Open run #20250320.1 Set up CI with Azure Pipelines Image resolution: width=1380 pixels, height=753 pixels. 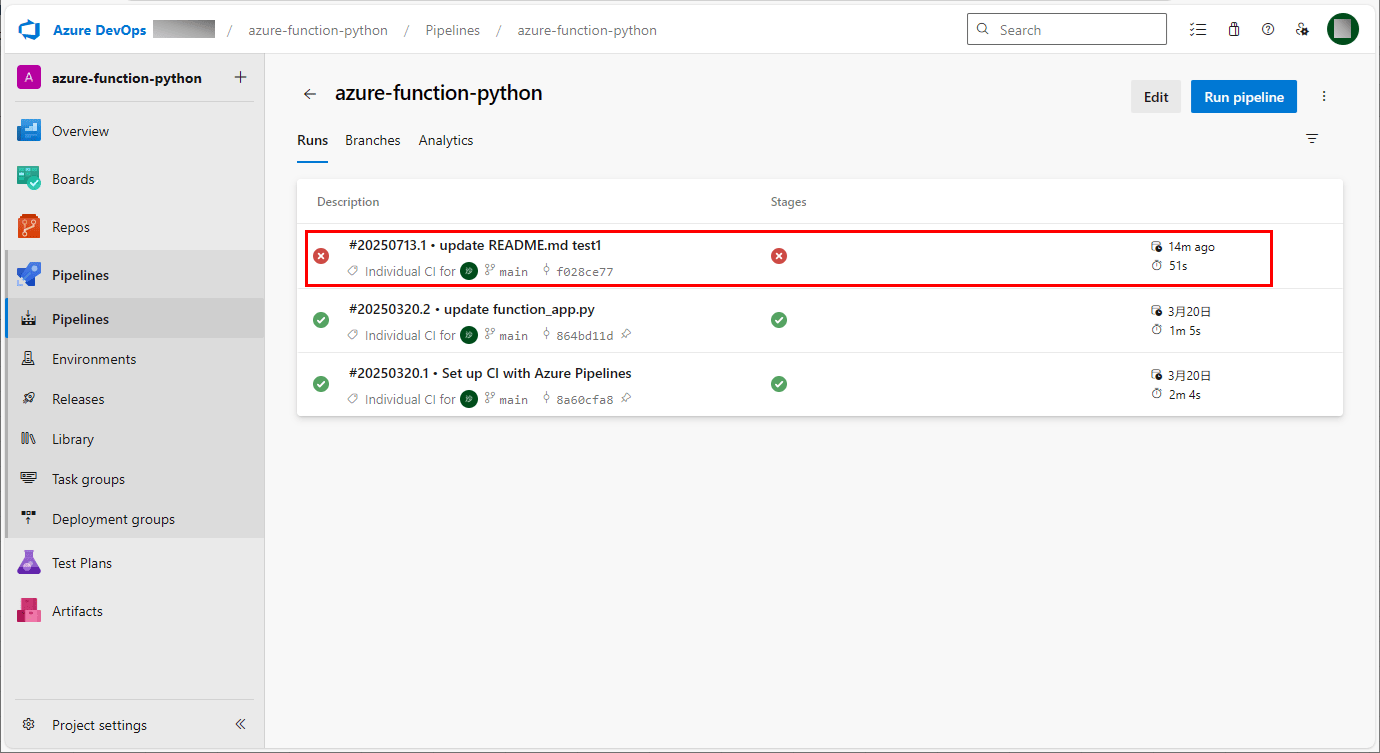pos(490,373)
